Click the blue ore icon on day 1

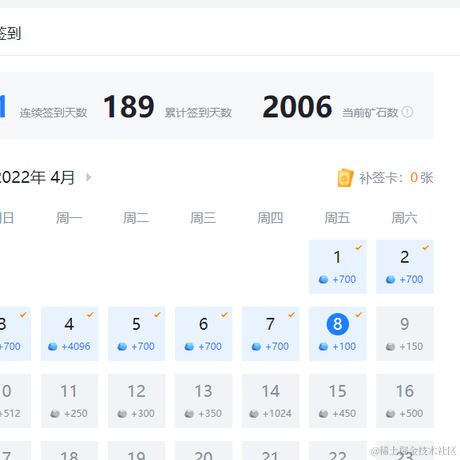323,279
